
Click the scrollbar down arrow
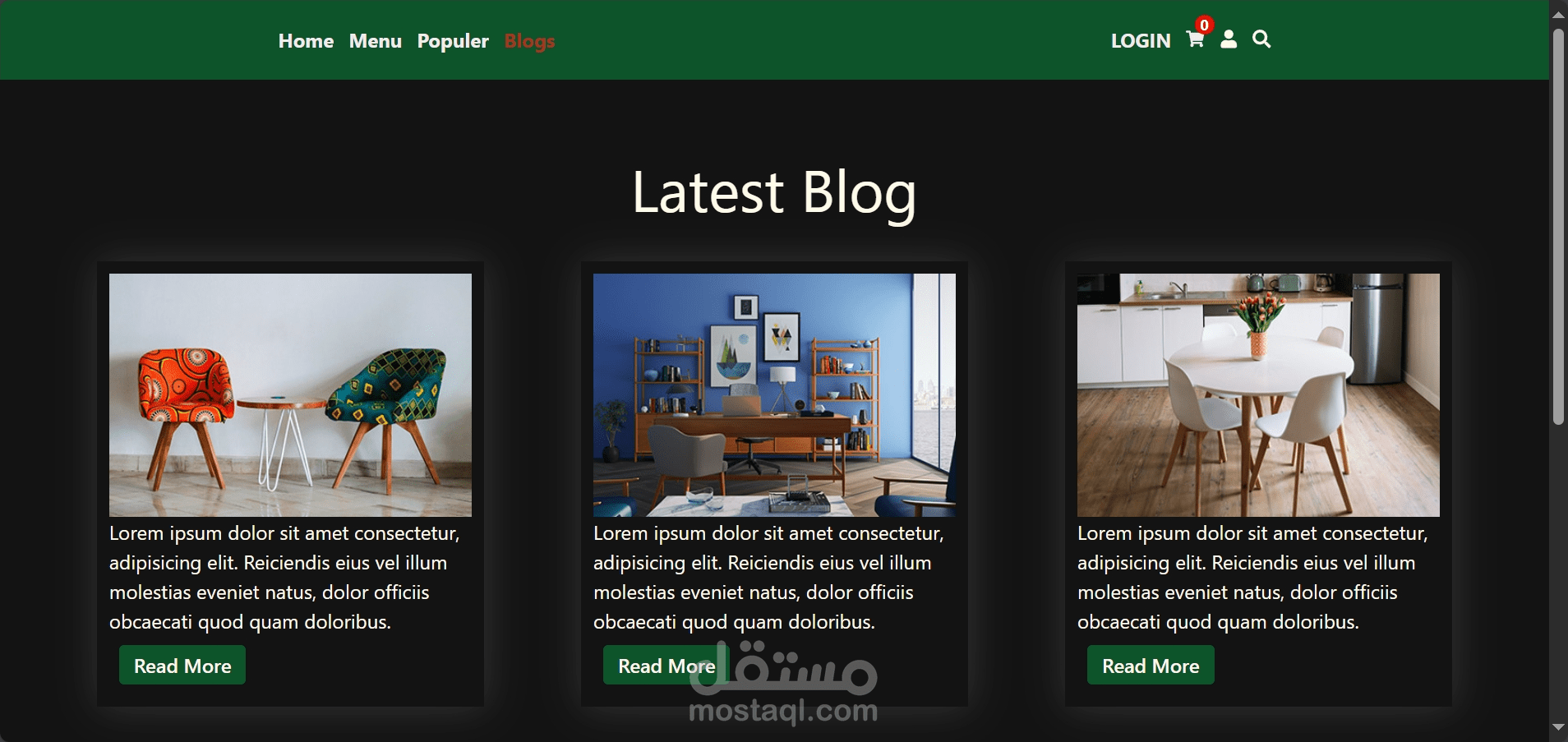1558,727
